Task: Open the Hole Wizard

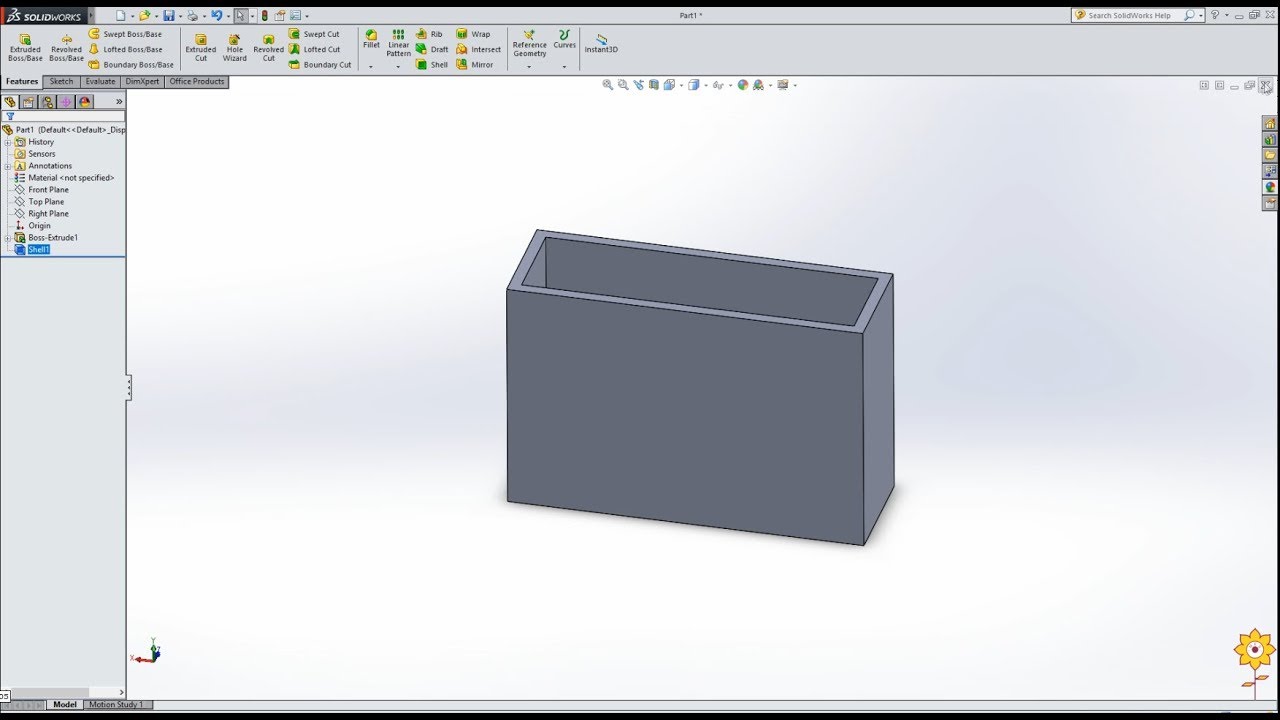Action: tap(234, 47)
